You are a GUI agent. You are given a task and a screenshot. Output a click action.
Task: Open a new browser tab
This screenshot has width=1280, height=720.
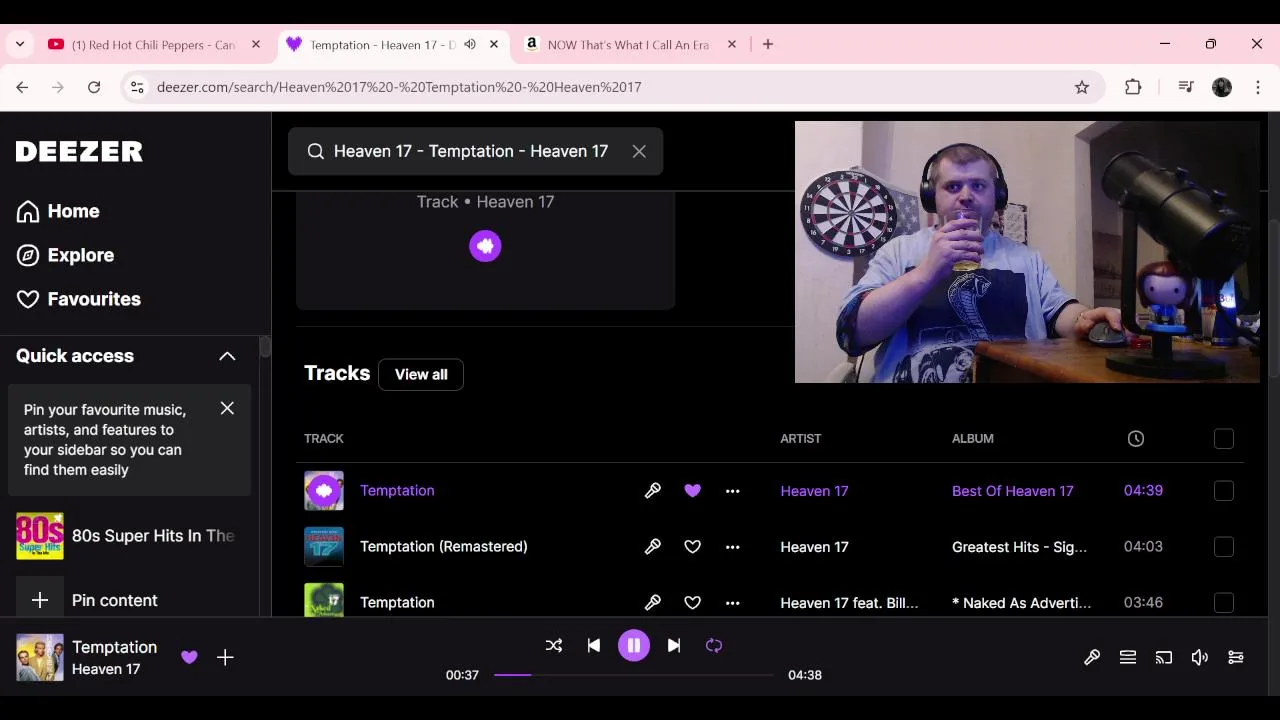[x=768, y=44]
